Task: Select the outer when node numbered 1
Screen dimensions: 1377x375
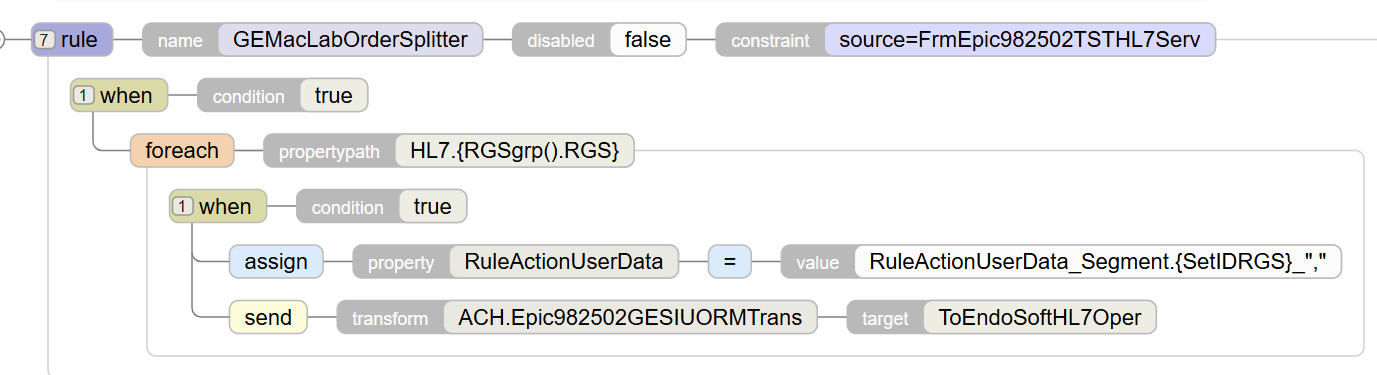Action: pyautogui.click(x=119, y=95)
